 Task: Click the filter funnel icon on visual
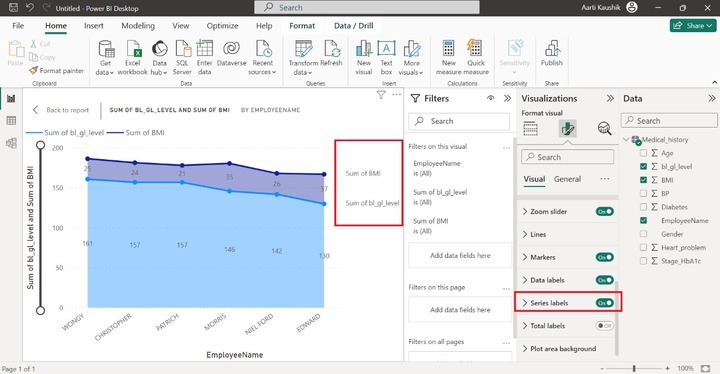[381, 95]
